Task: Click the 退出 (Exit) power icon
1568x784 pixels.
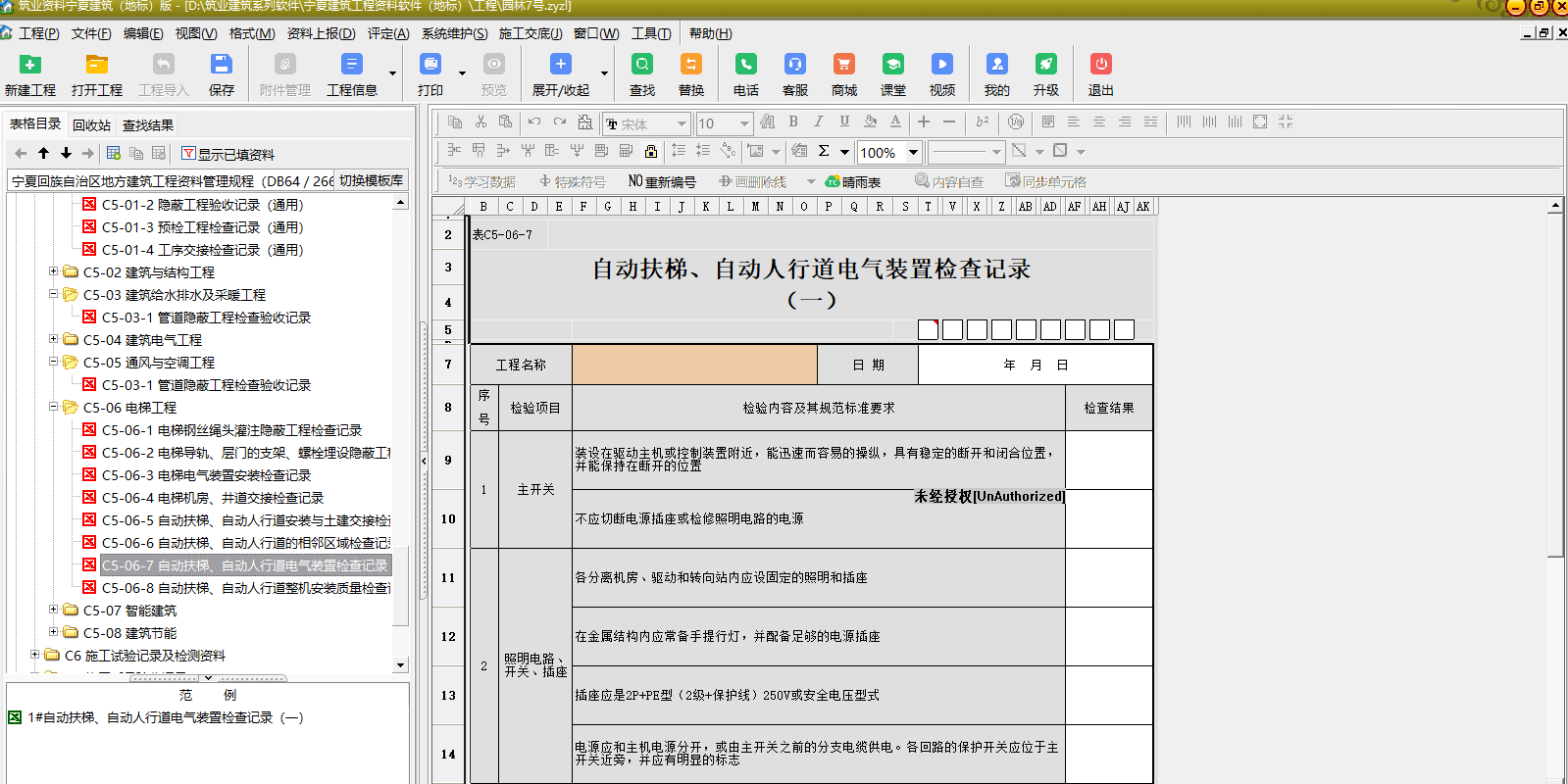Action: pos(1101,65)
